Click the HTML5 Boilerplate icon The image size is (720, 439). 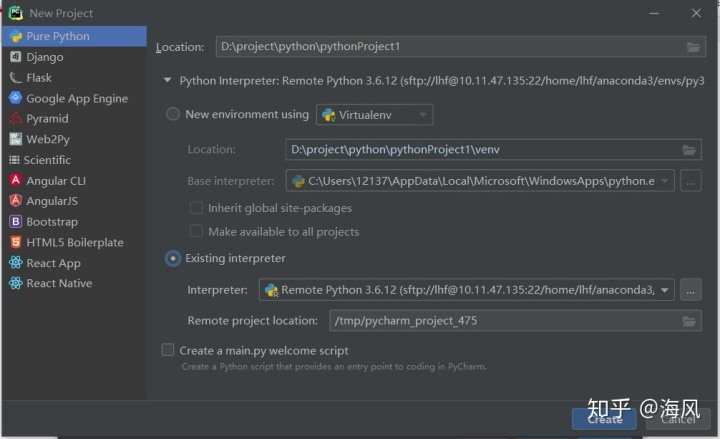(x=16, y=242)
